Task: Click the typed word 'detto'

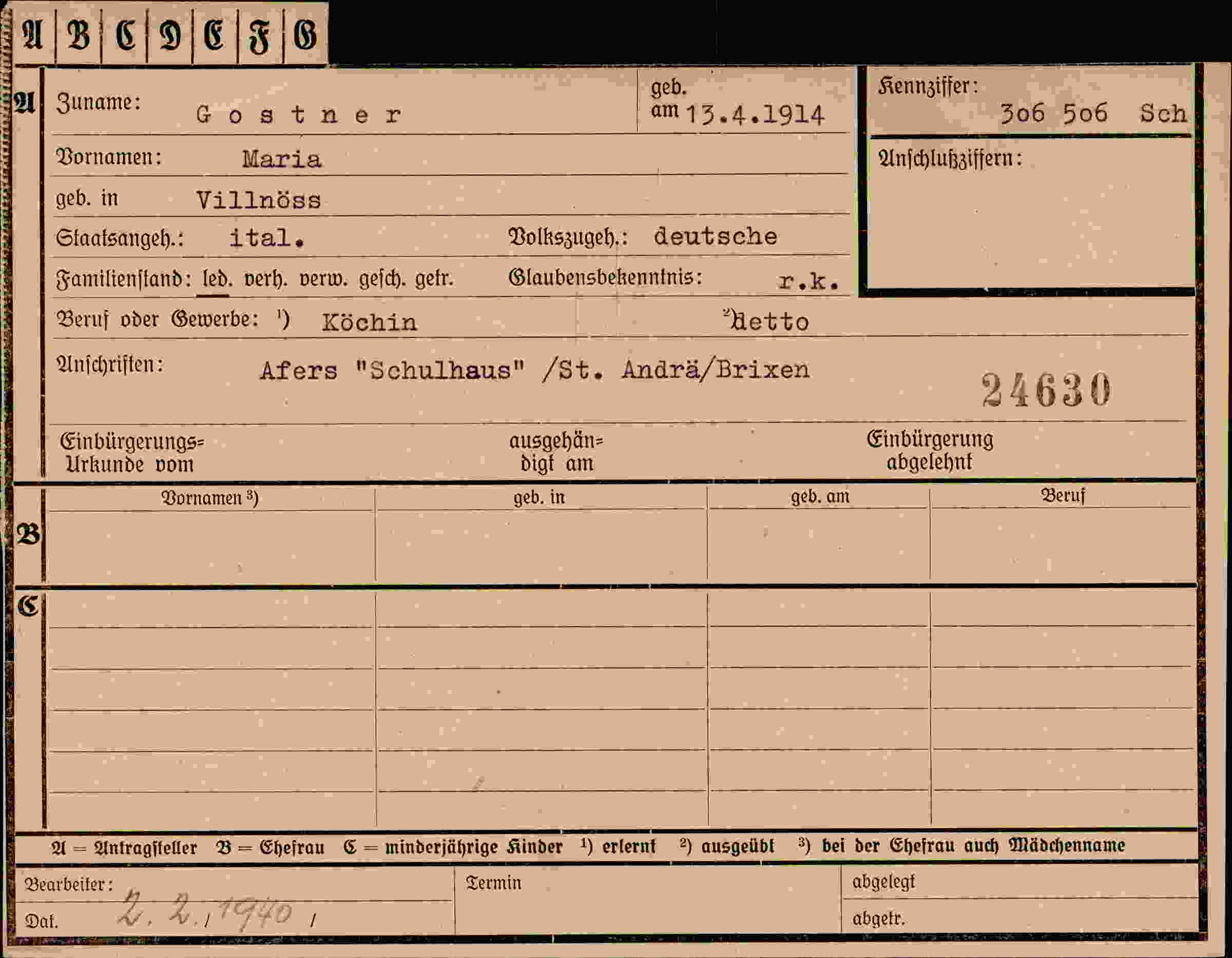Action: tap(769, 321)
